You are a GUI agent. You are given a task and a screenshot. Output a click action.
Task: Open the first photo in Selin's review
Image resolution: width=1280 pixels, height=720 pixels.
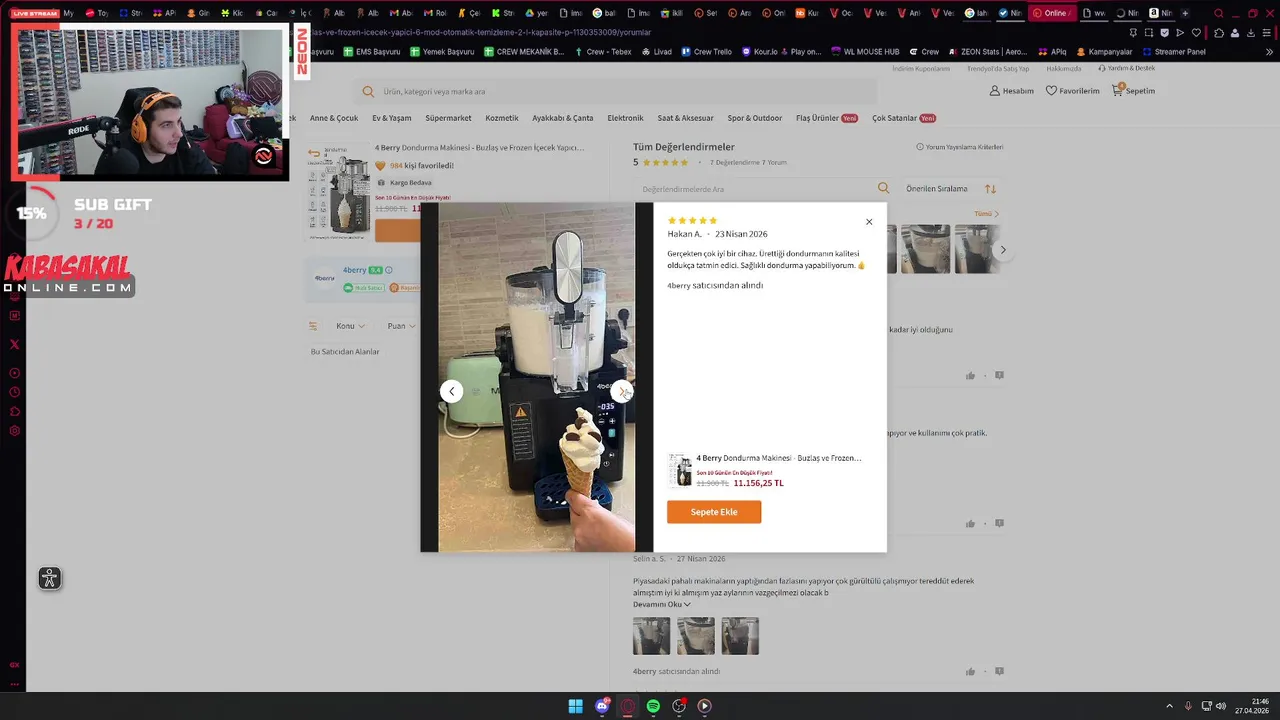click(x=652, y=636)
